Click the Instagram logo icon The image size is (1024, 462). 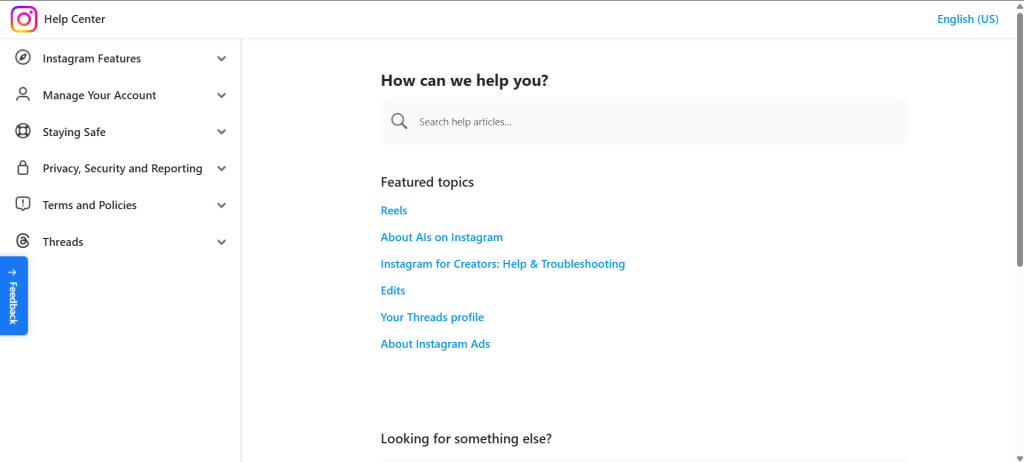click(24, 19)
